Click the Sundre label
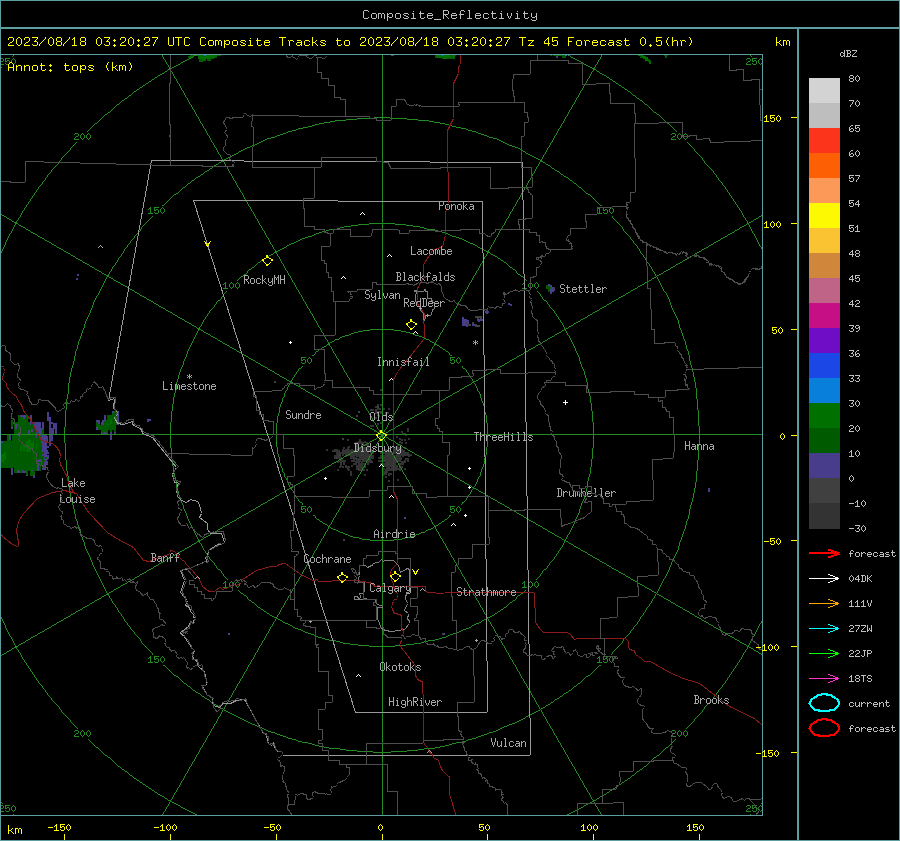This screenshot has height=841, width=900. coord(303,414)
